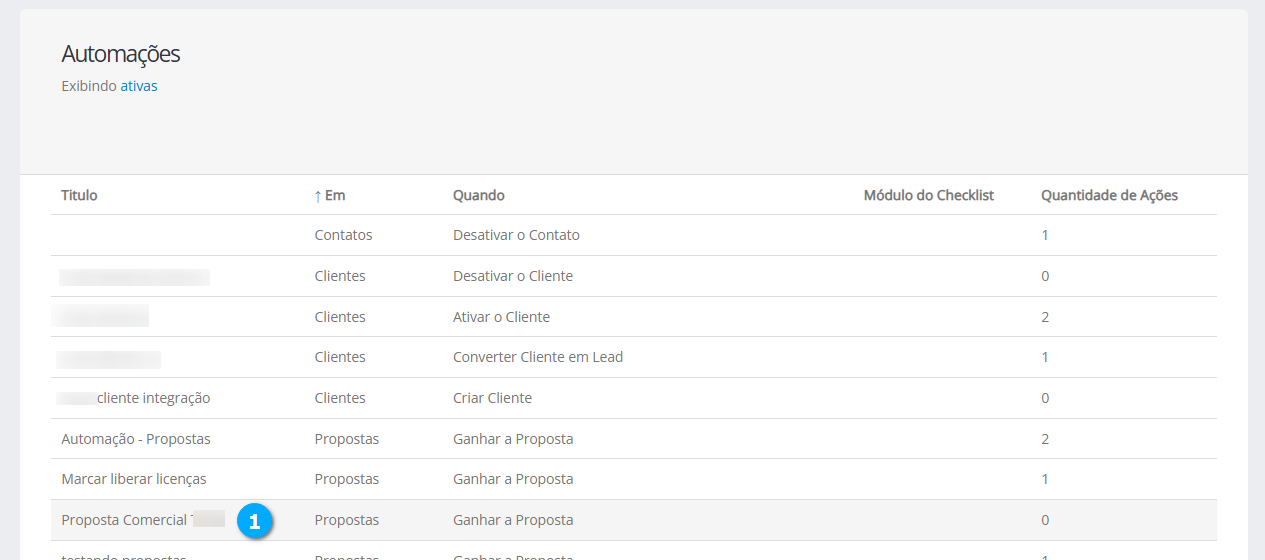This screenshot has height=560, width=1265.
Task: Click the action count for Marcar liberar licenças
Action: pyautogui.click(x=1045, y=479)
